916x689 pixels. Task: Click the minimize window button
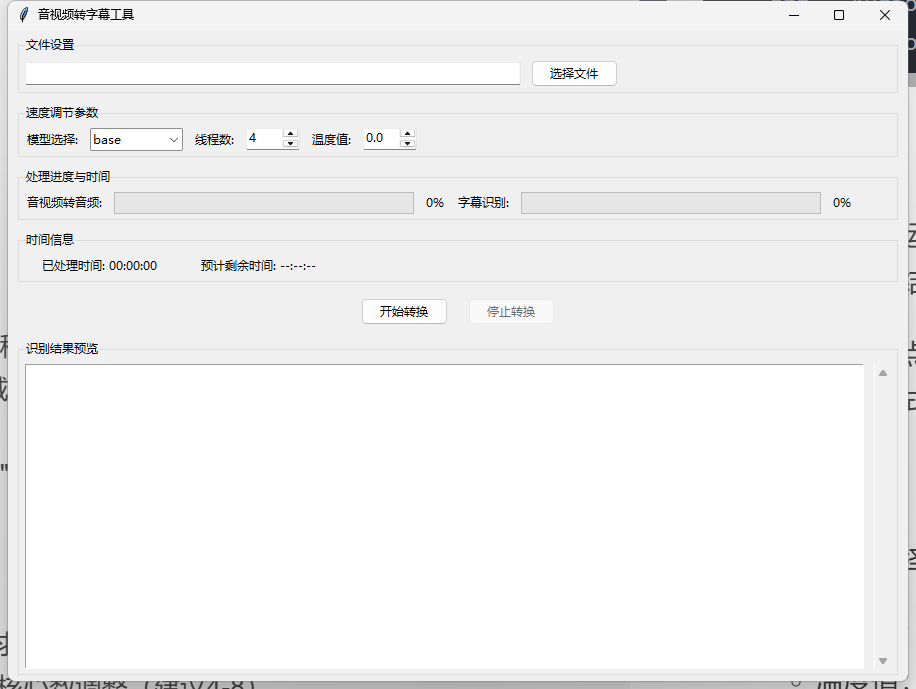coord(793,15)
